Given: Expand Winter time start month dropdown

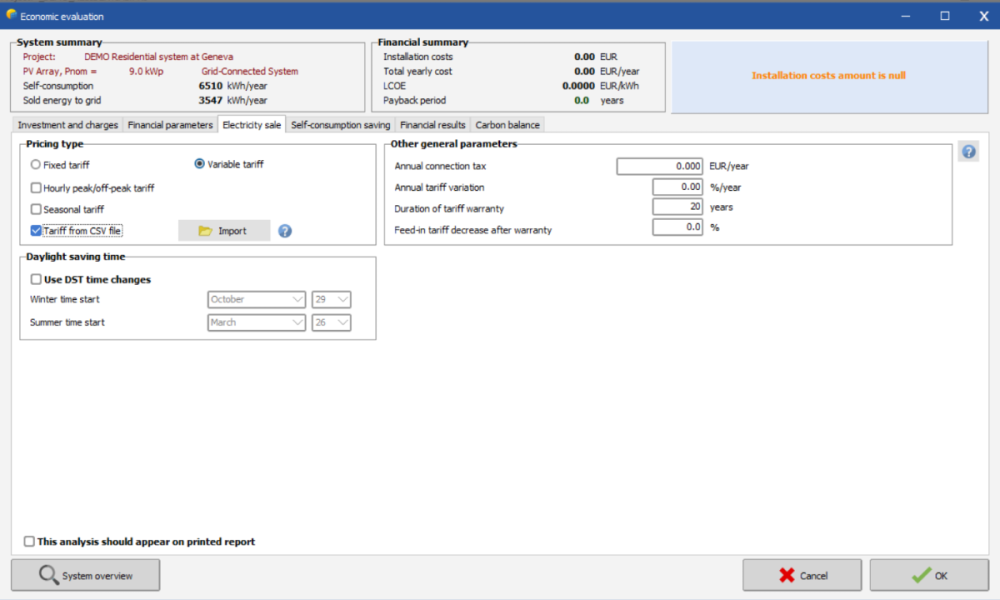Looking at the screenshot, I should [256, 299].
